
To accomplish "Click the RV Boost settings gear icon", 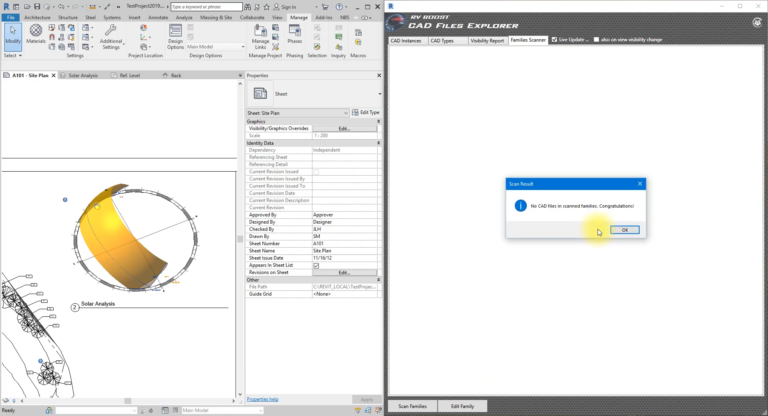I will tap(757, 23).
